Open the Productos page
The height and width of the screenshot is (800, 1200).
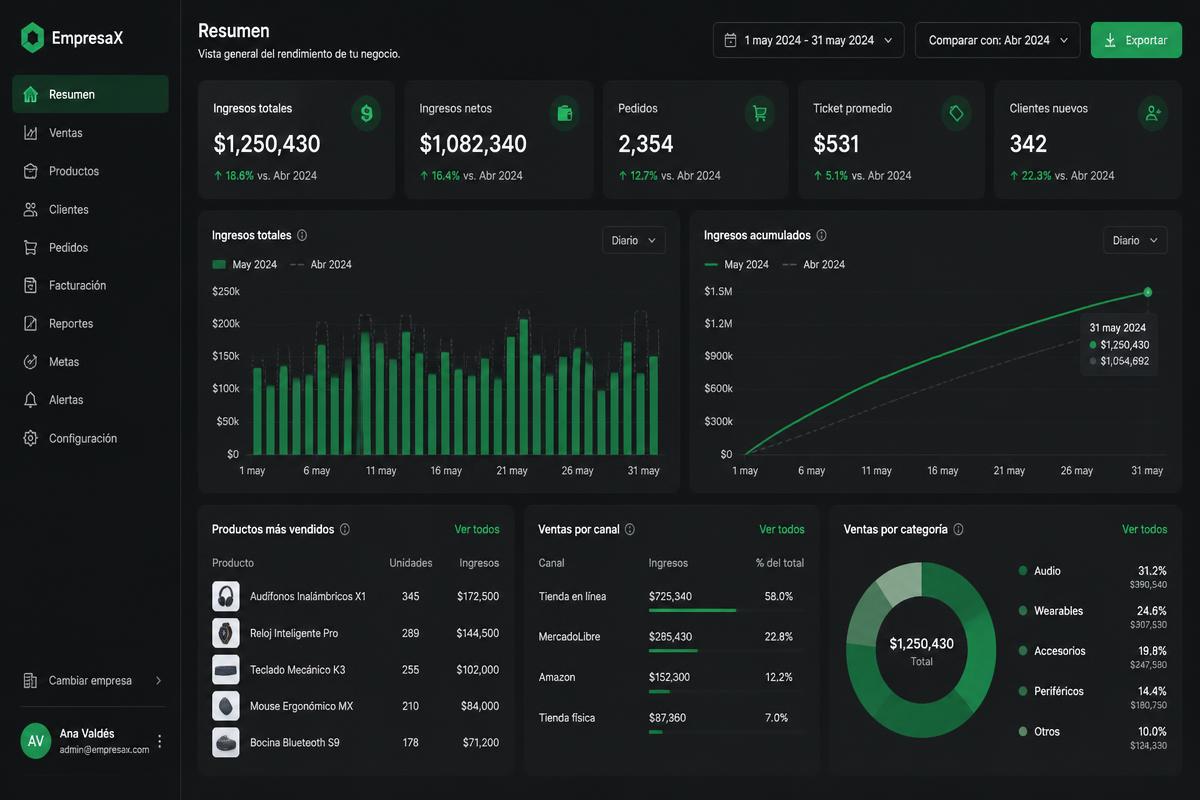[x=90, y=171]
